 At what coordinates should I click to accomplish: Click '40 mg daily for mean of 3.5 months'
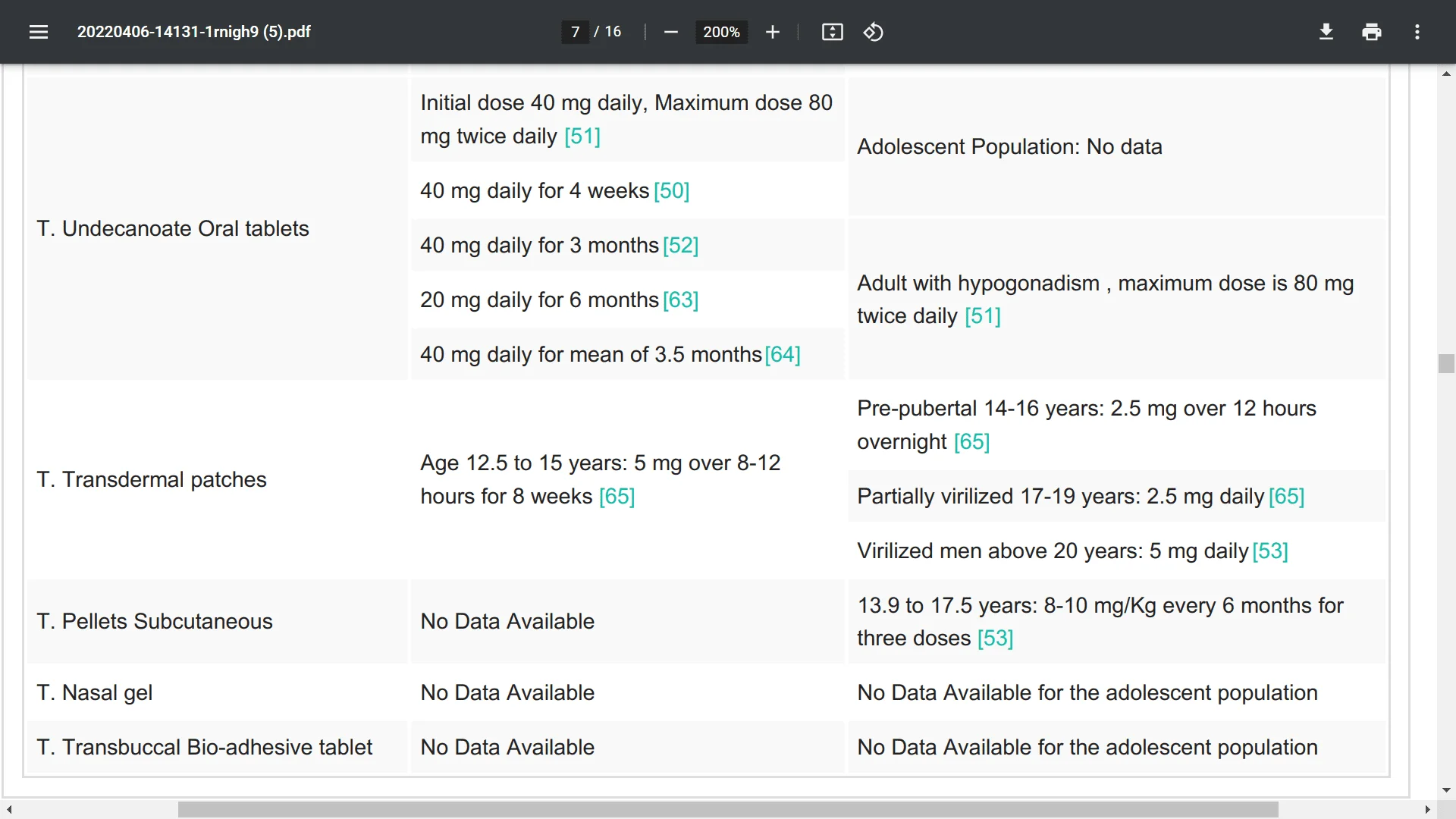(591, 354)
